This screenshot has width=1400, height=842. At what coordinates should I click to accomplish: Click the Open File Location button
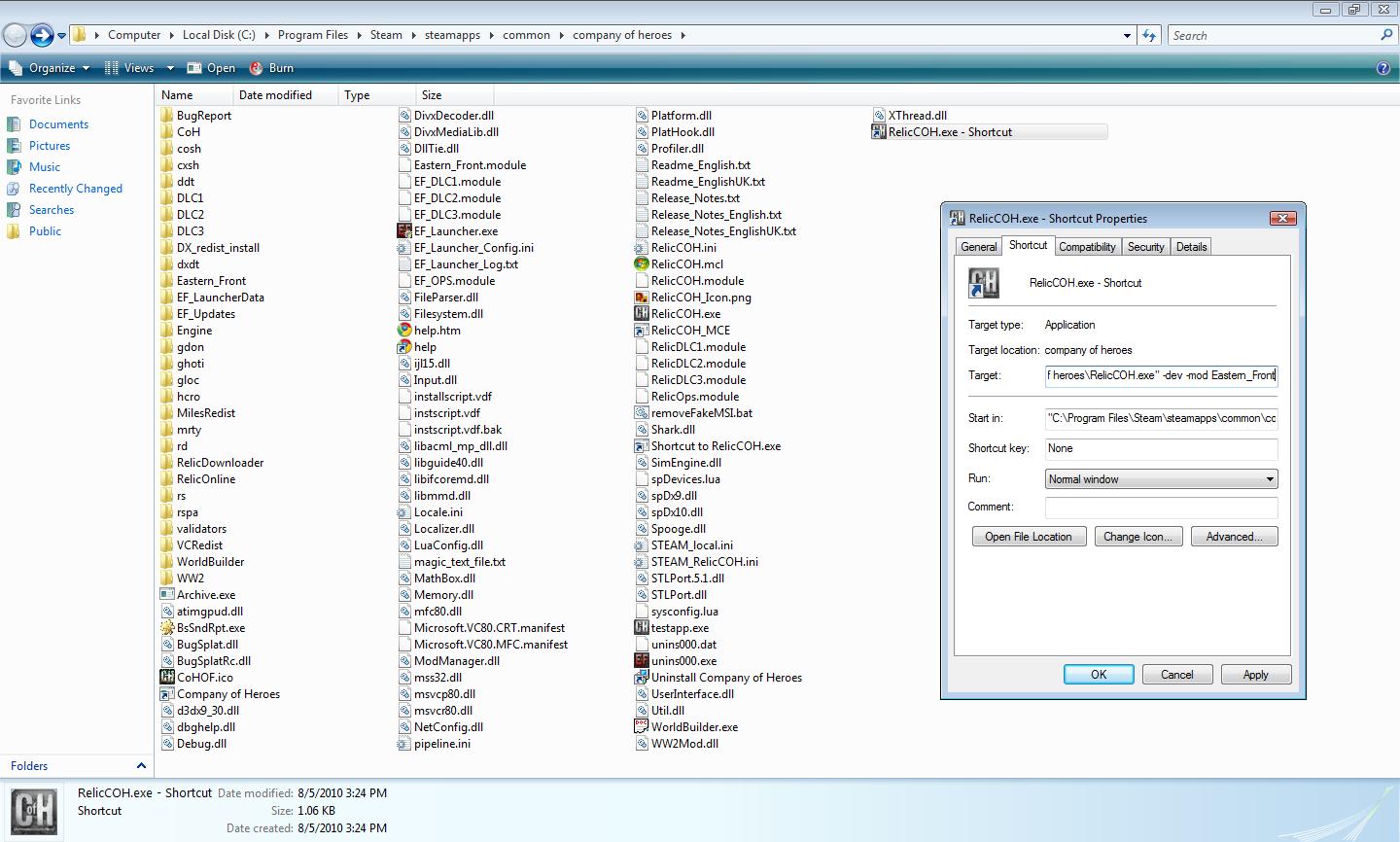tap(1029, 537)
